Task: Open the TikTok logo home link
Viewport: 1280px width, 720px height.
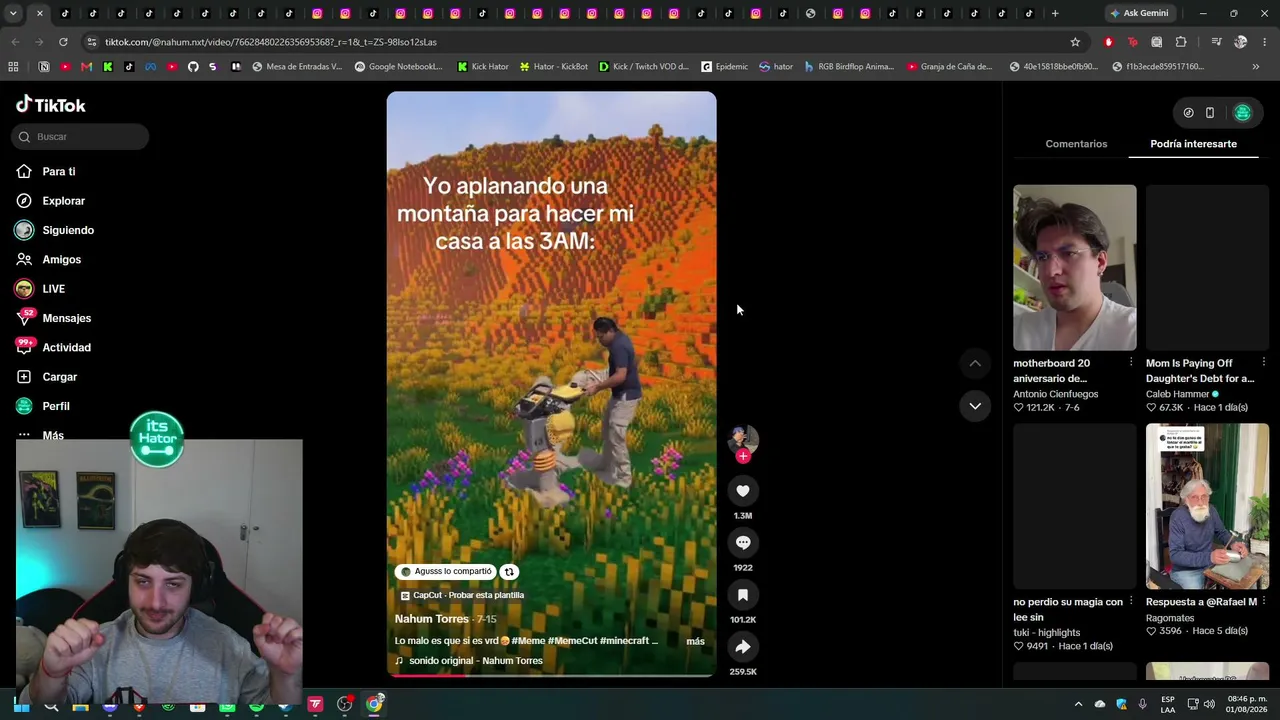Action: tap(51, 105)
